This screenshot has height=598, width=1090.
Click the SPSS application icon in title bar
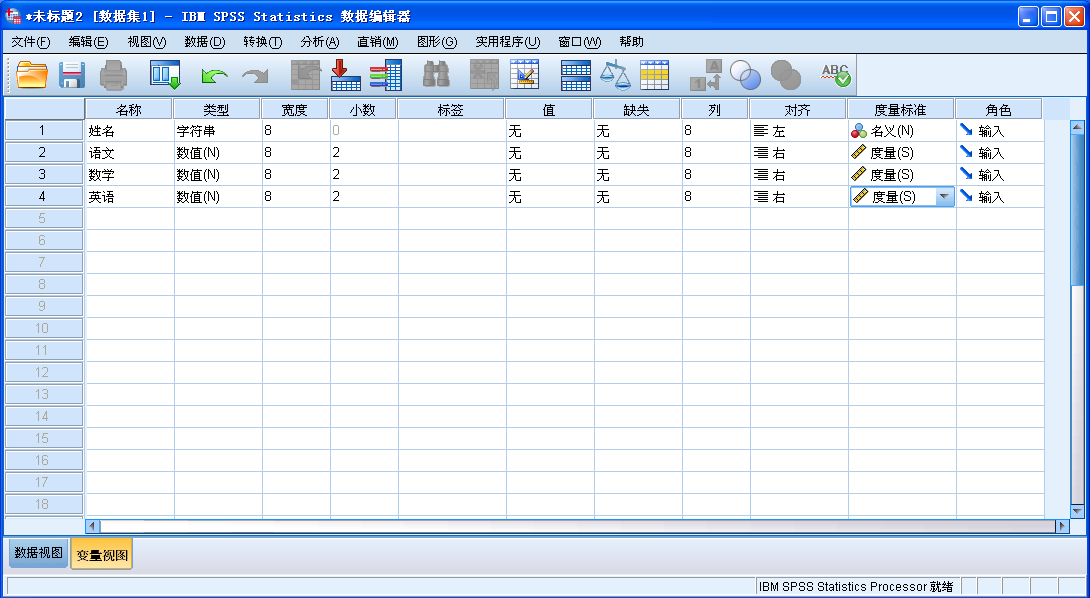pyautogui.click(x=13, y=15)
